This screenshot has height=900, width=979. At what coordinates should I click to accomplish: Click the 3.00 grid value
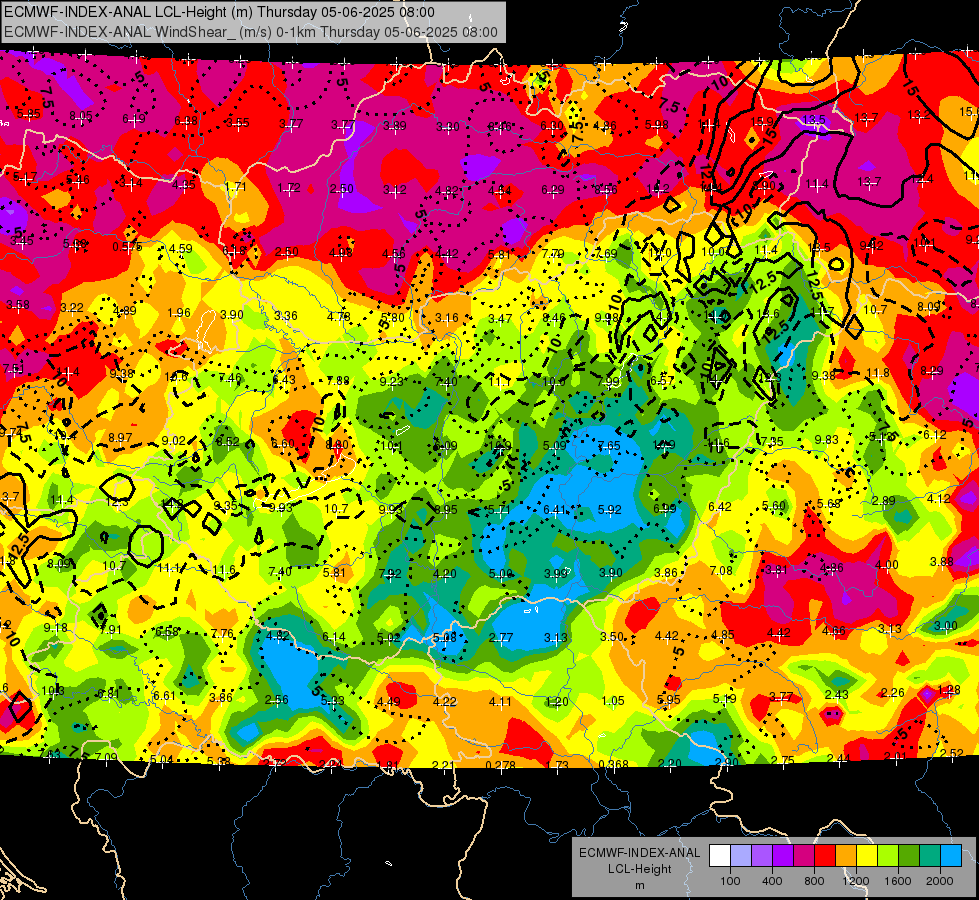coord(945,626)
